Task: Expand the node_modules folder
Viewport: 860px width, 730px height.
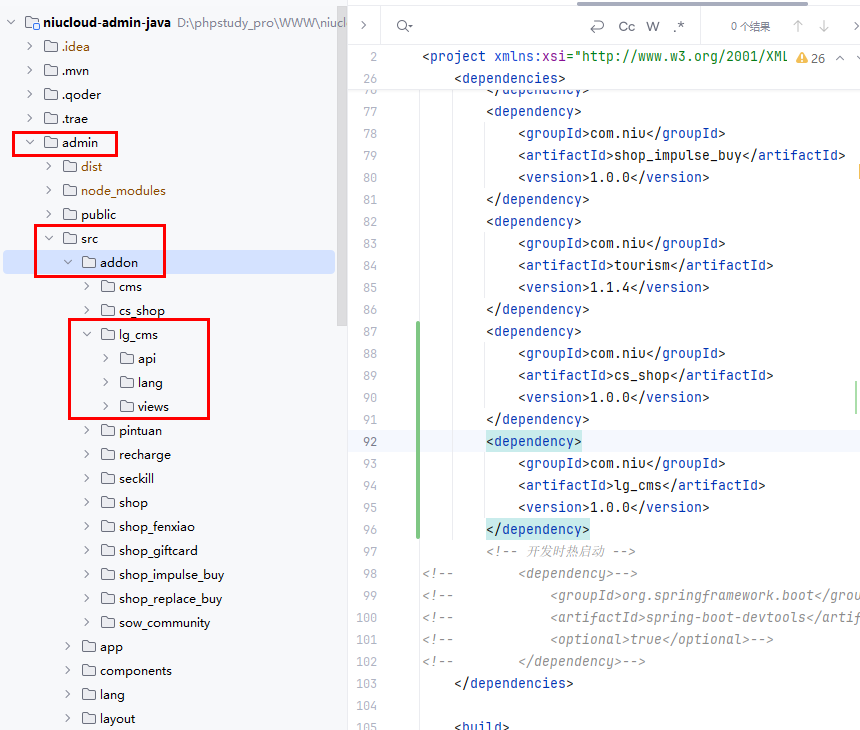Action: click(49, 191)
